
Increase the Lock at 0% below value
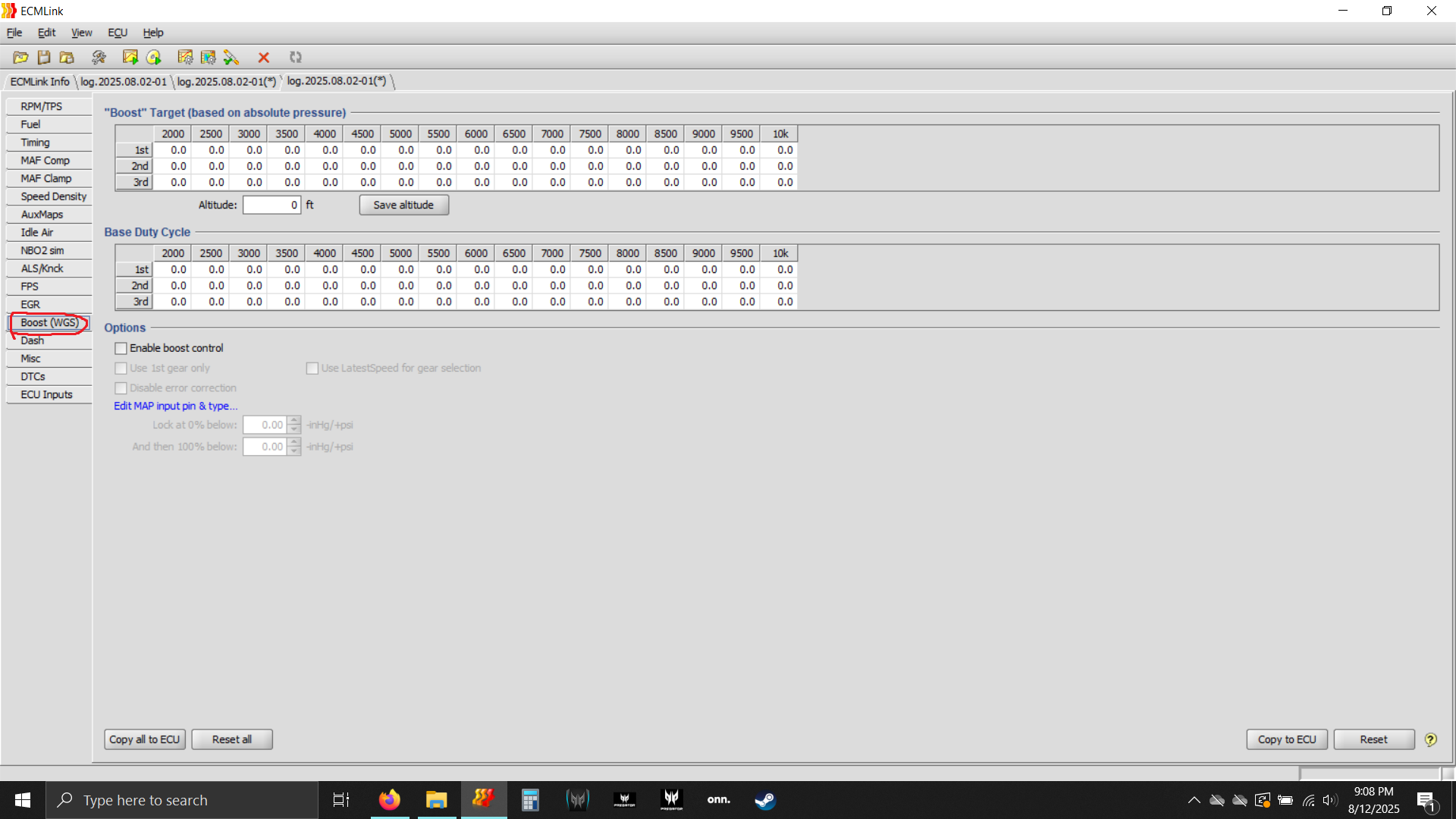294,420
